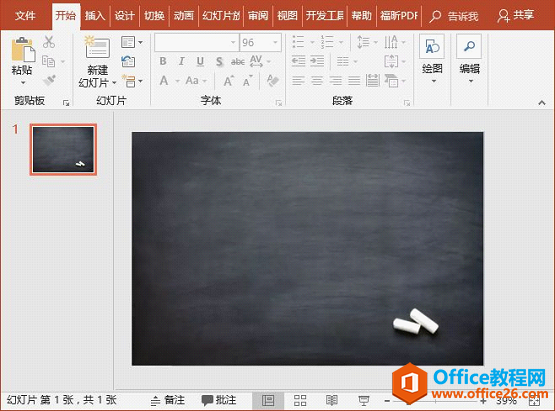
Task: Click the New Slide icon
Action: tap(97, 47)
